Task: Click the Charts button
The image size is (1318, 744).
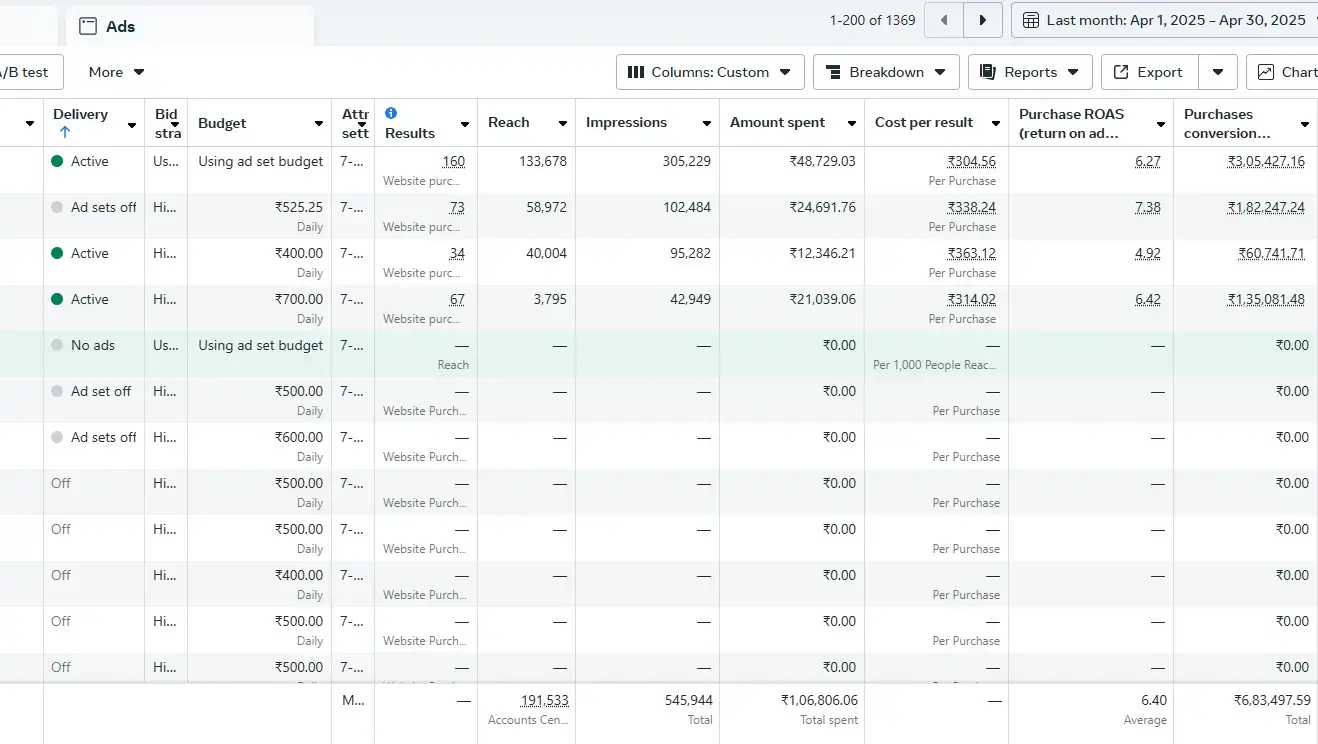Action: pyautogui.click(x=1282, y=72)
